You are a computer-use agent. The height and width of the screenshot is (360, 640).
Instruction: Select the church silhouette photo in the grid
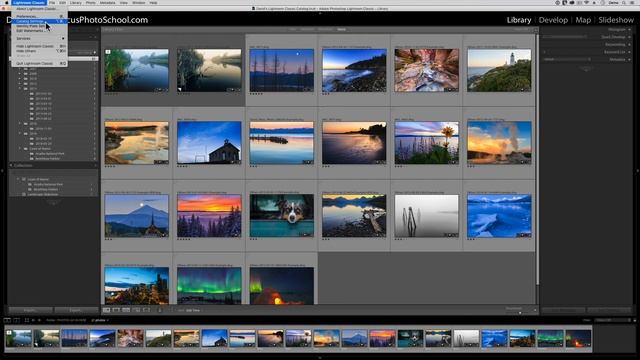[209, 142]
